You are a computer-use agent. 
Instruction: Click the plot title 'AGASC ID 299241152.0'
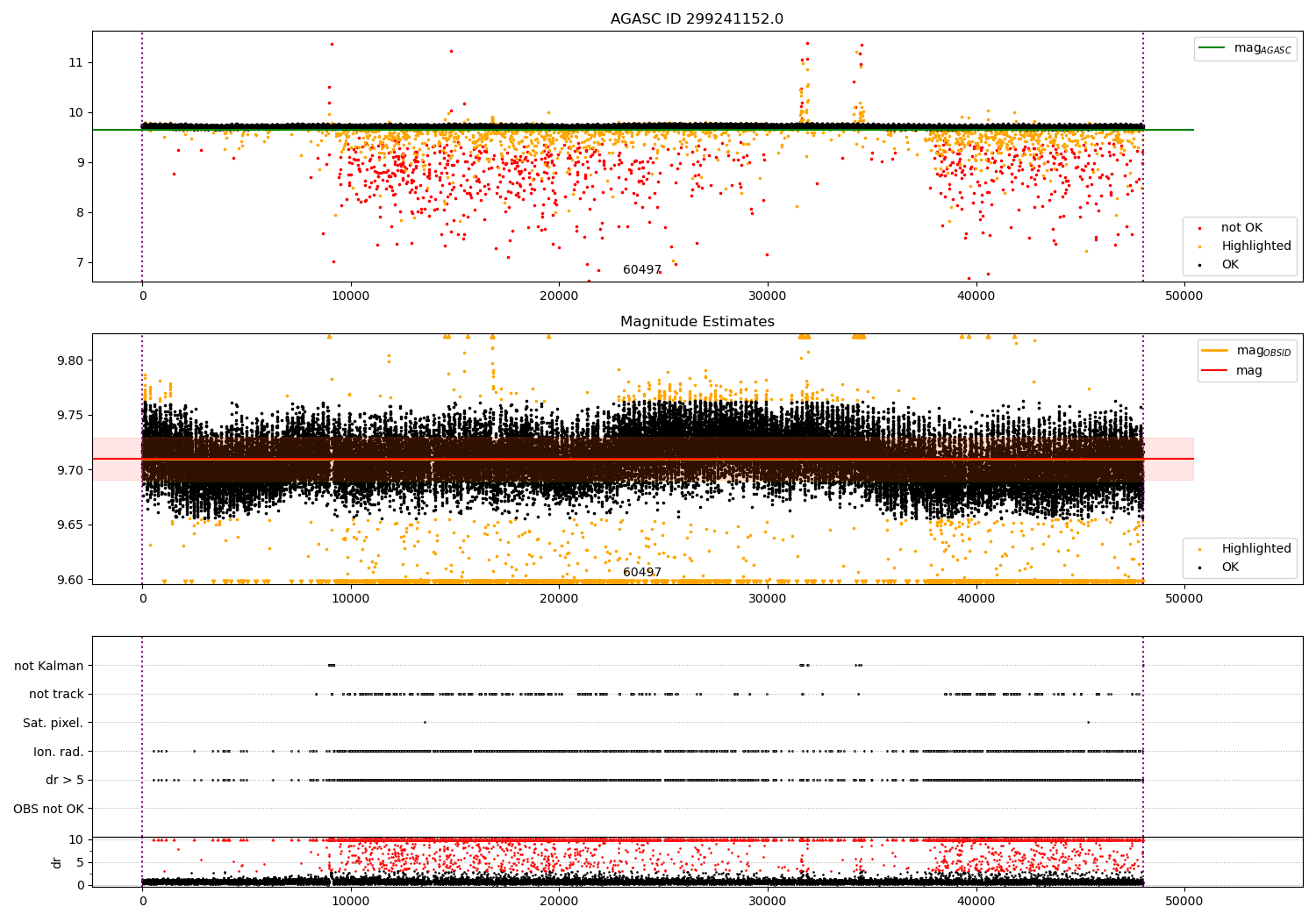(x=697, y=19)
